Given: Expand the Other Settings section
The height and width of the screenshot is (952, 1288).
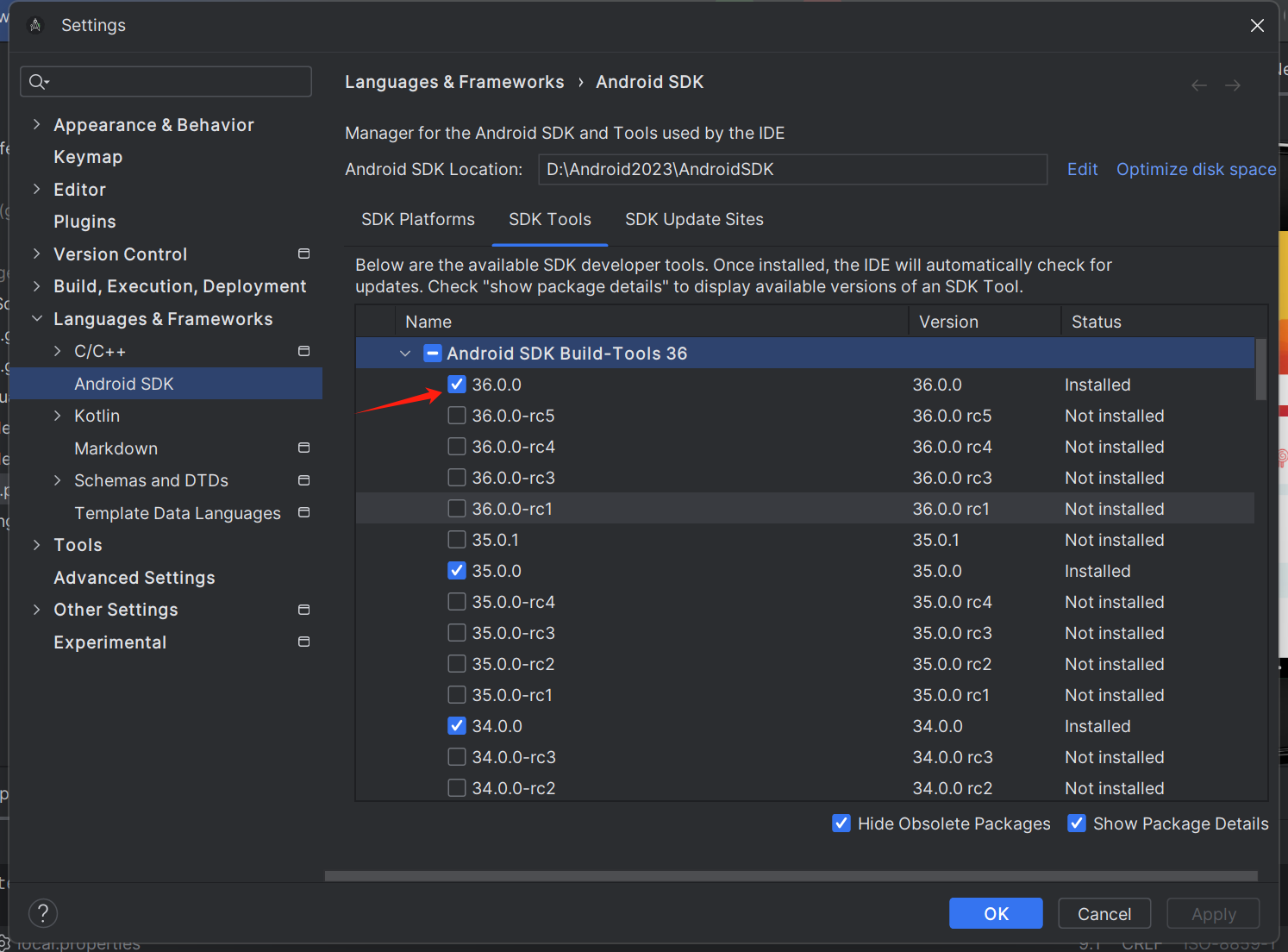Looking at the screenshot, I should point(36,610).
